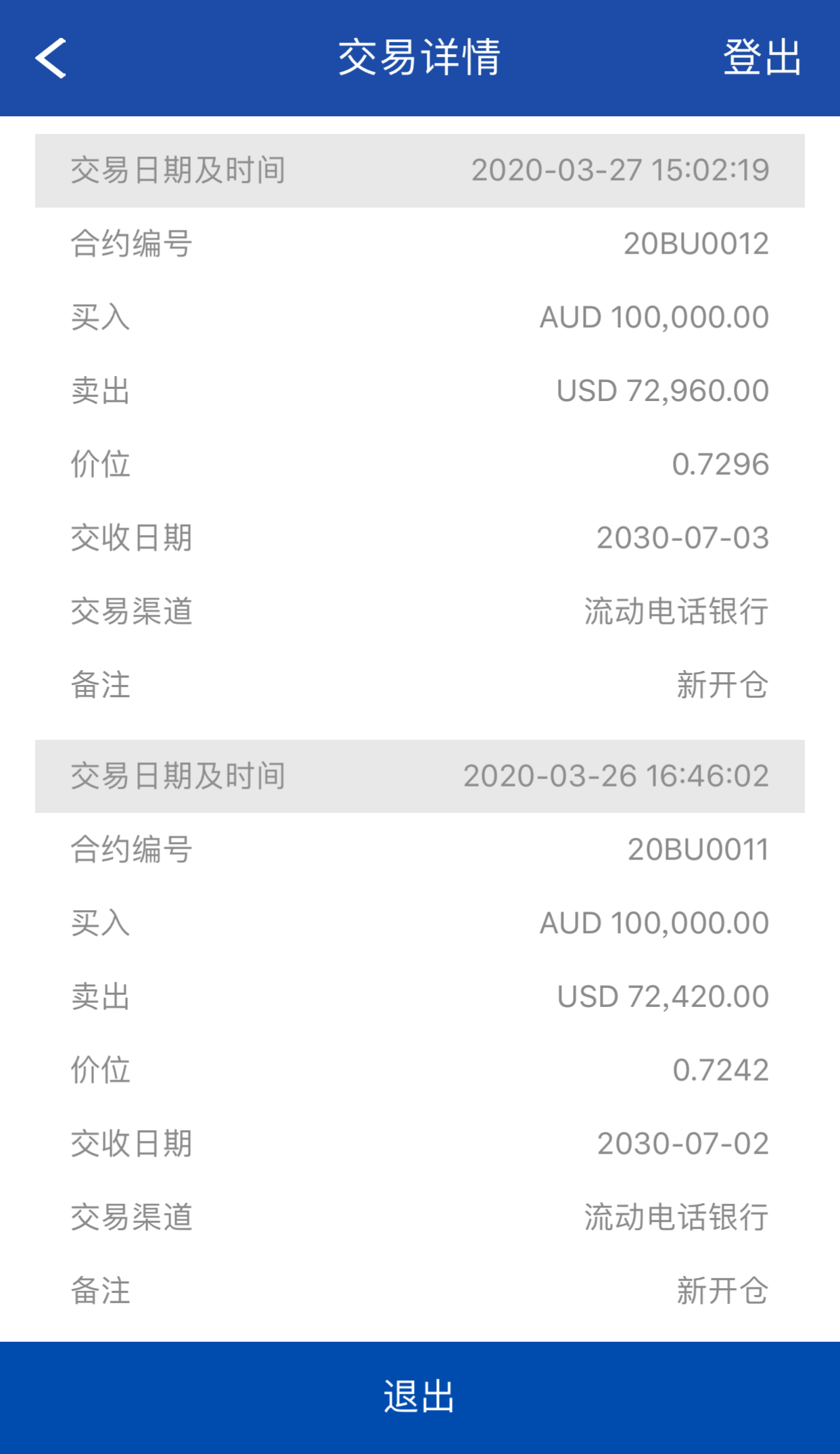Tap 流动电话银行 channel in second transaction
Image resolution: width=840 pixels, height=1454 pixels.
676,1217
